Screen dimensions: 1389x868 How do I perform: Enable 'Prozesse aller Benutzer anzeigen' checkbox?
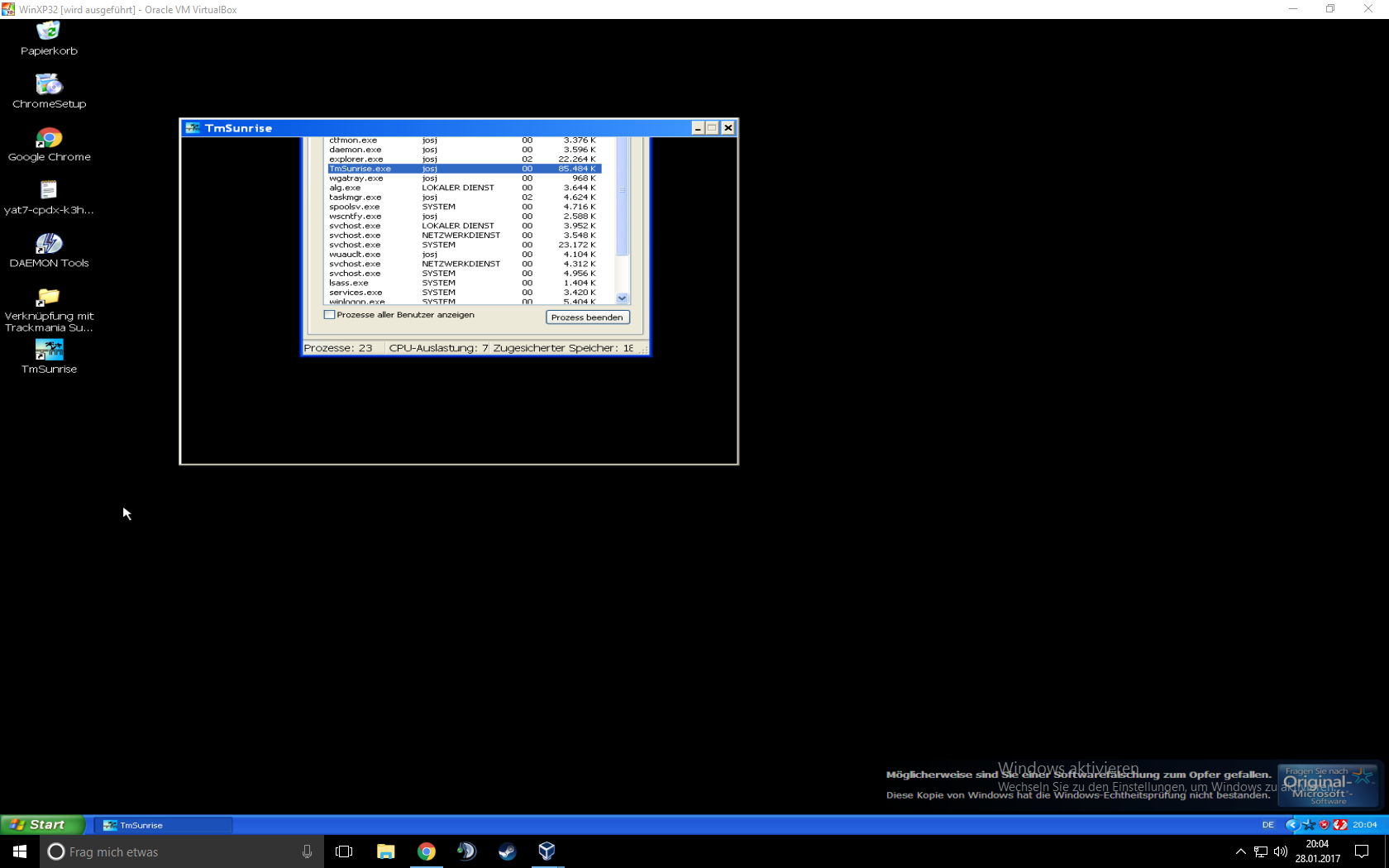[329, 315]
